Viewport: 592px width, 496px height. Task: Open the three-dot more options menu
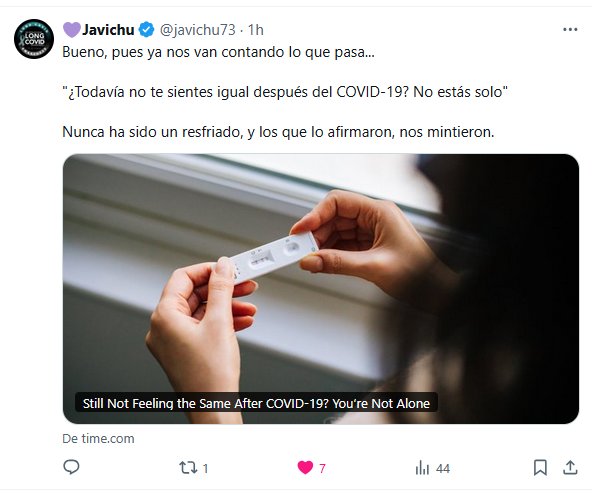click(570, 29)
